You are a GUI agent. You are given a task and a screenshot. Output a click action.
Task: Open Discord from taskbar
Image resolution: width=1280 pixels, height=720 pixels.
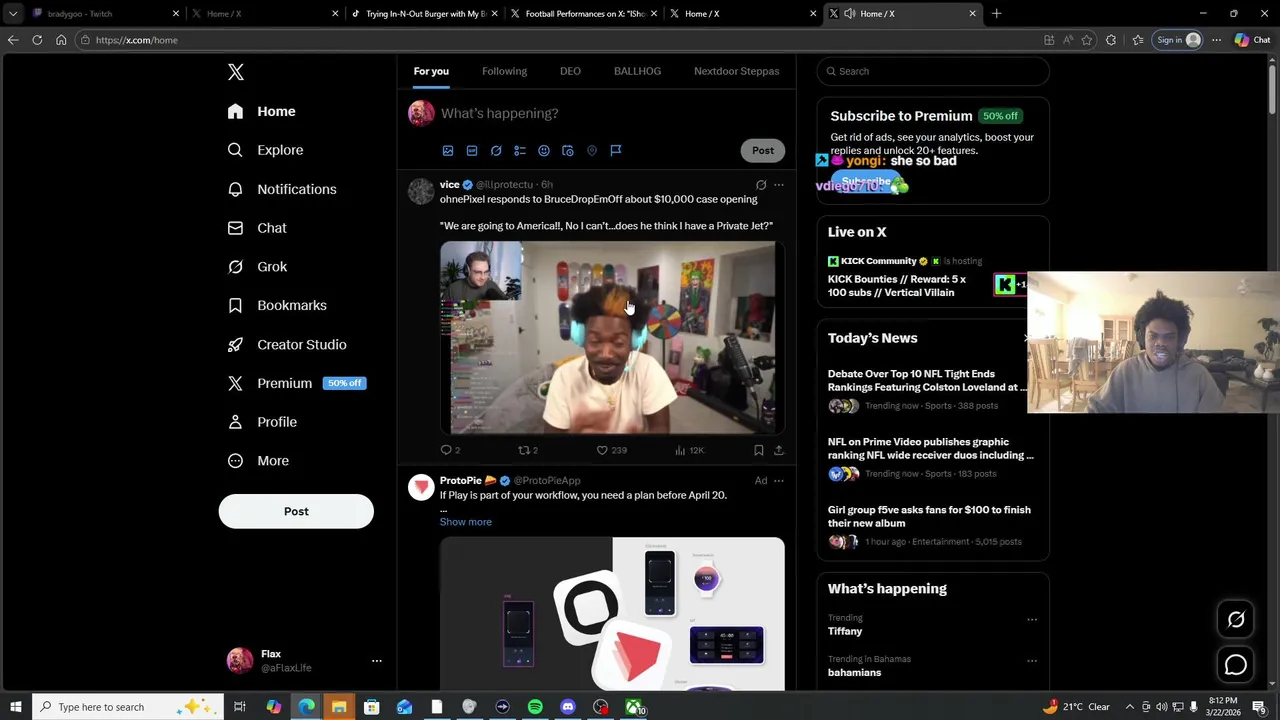(x=568, y=707)
